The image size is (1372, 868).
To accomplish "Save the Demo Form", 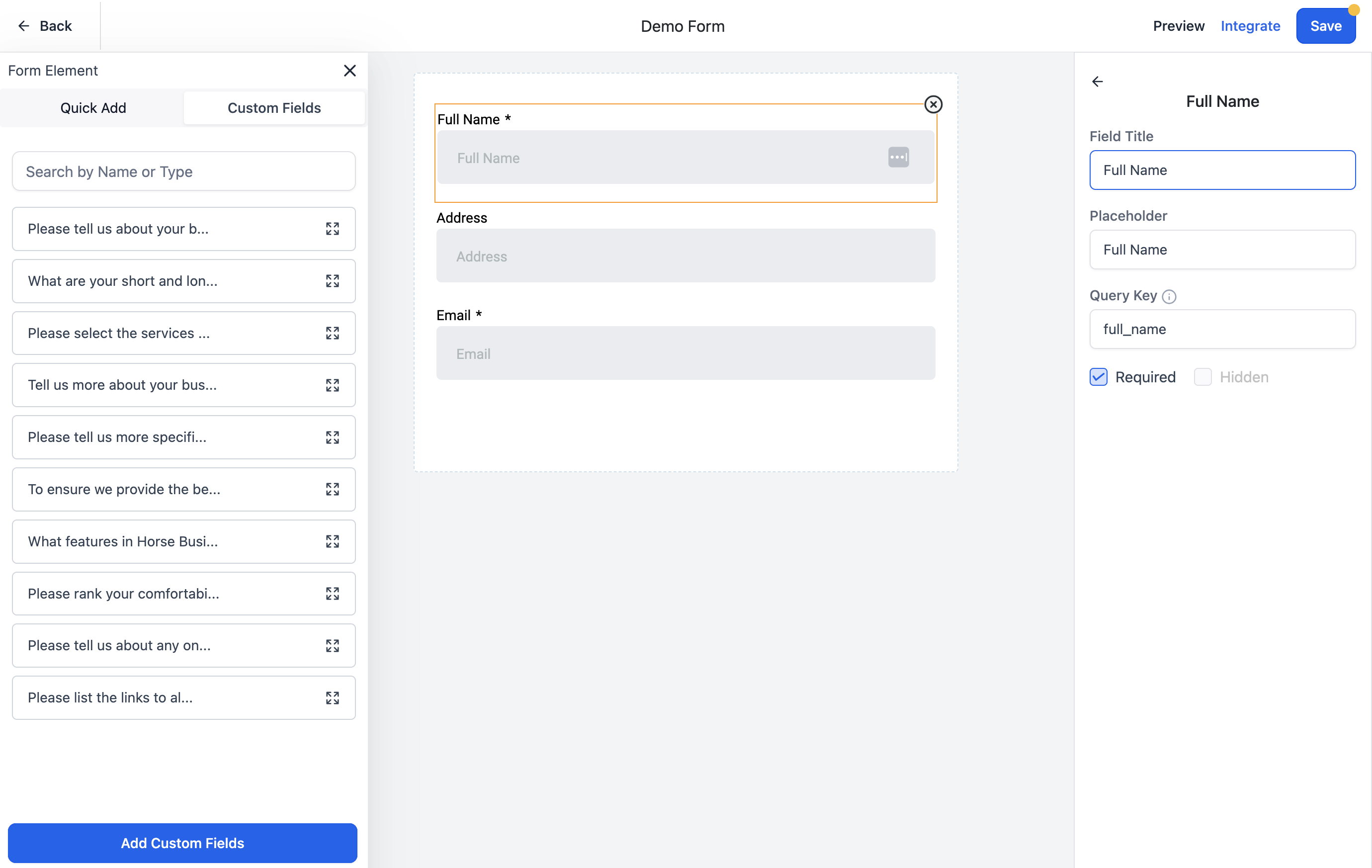I will pyautogui.click(x=1325, y=26).
